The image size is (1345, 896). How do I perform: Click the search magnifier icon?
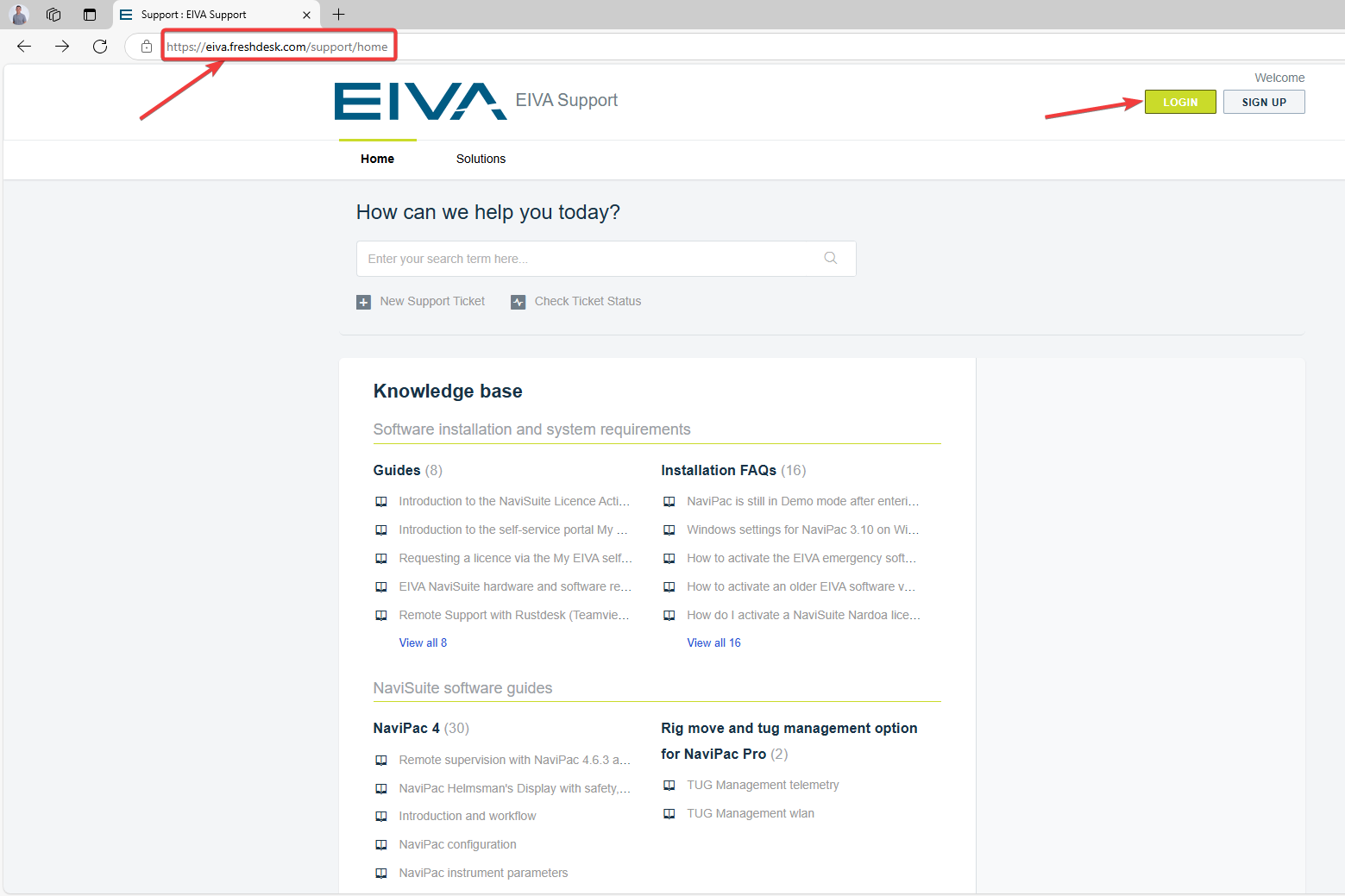[x=831, y=258]
